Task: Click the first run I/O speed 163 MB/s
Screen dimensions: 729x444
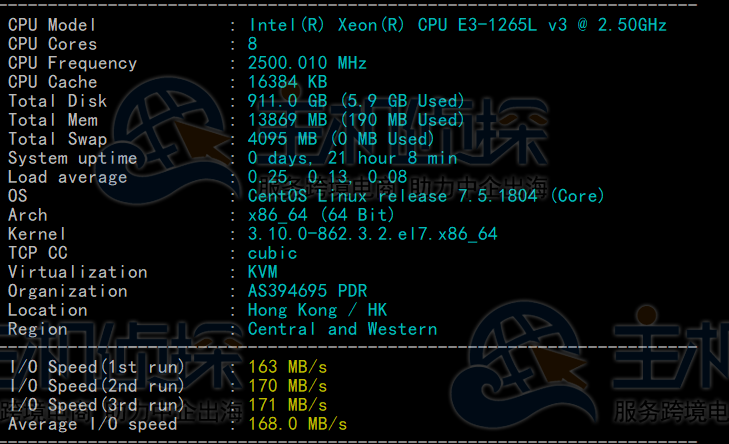Action: tap(287, 367)
